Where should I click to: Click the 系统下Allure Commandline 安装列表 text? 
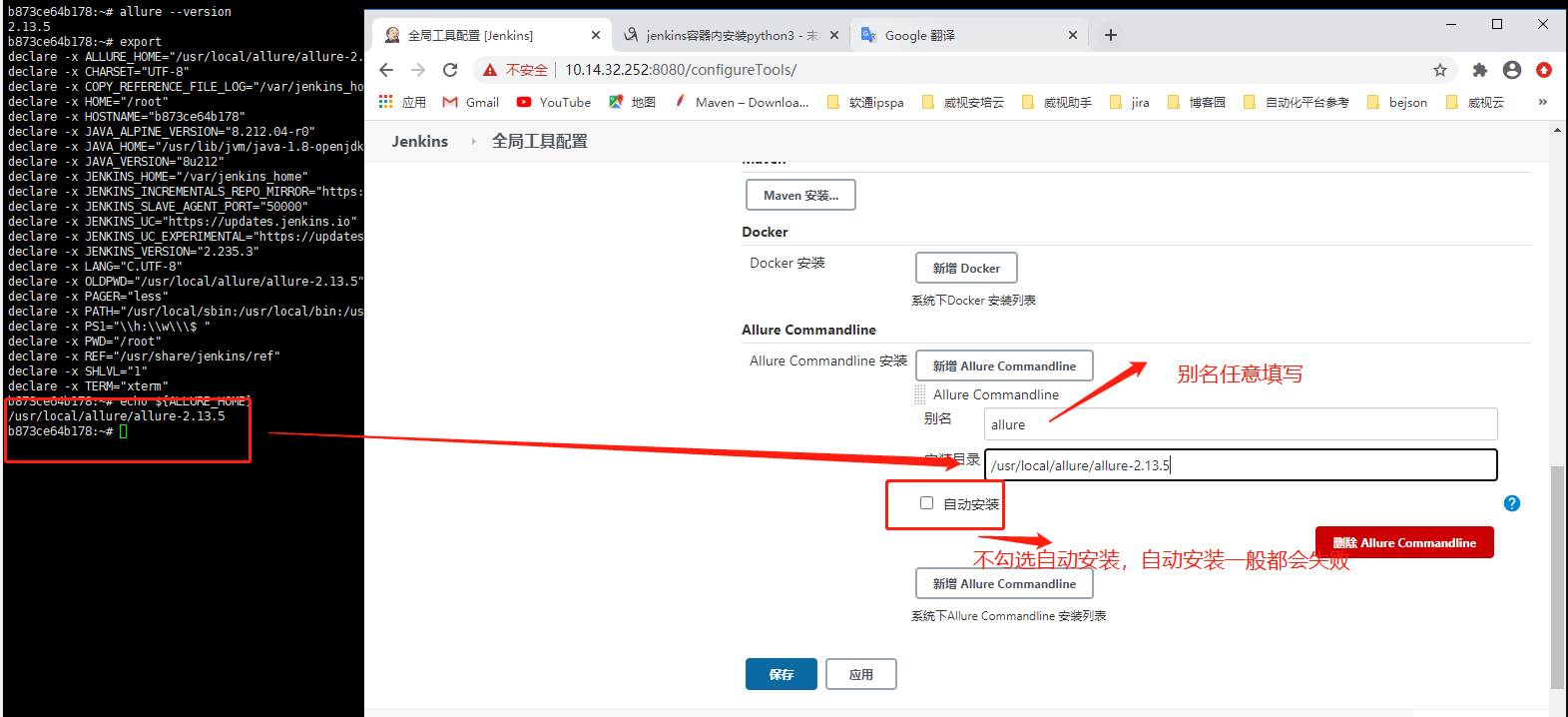click(1008, 616)
